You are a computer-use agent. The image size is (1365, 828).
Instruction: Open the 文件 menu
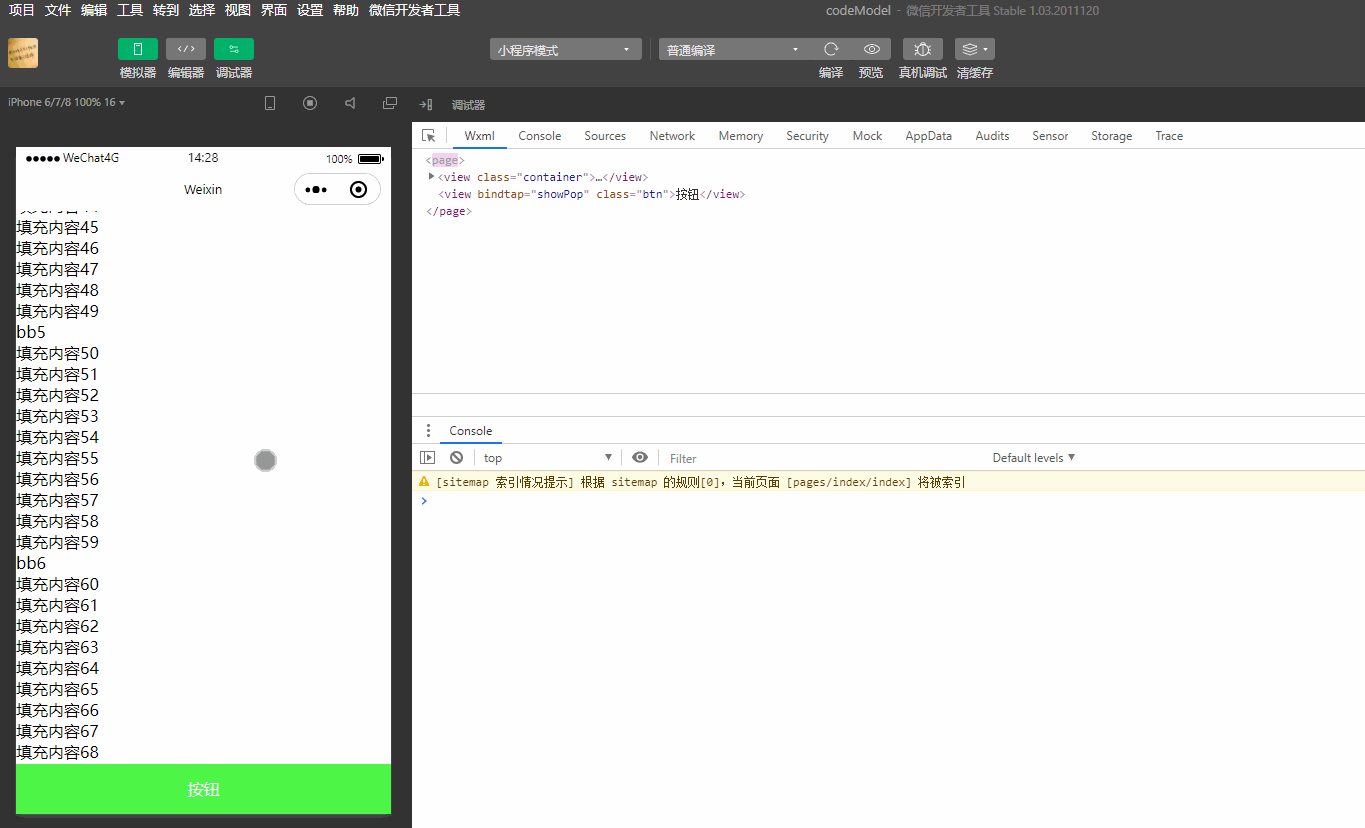point(58,10)
